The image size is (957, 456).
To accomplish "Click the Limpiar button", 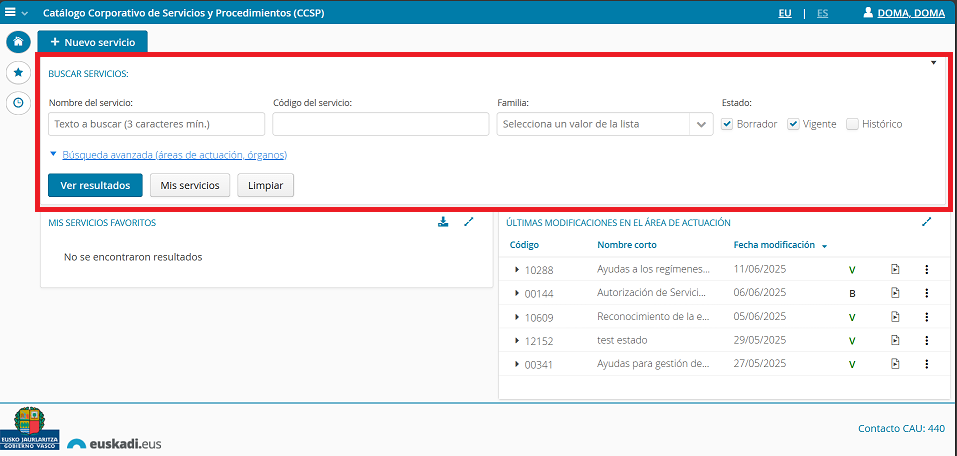I will click(265, 186).
